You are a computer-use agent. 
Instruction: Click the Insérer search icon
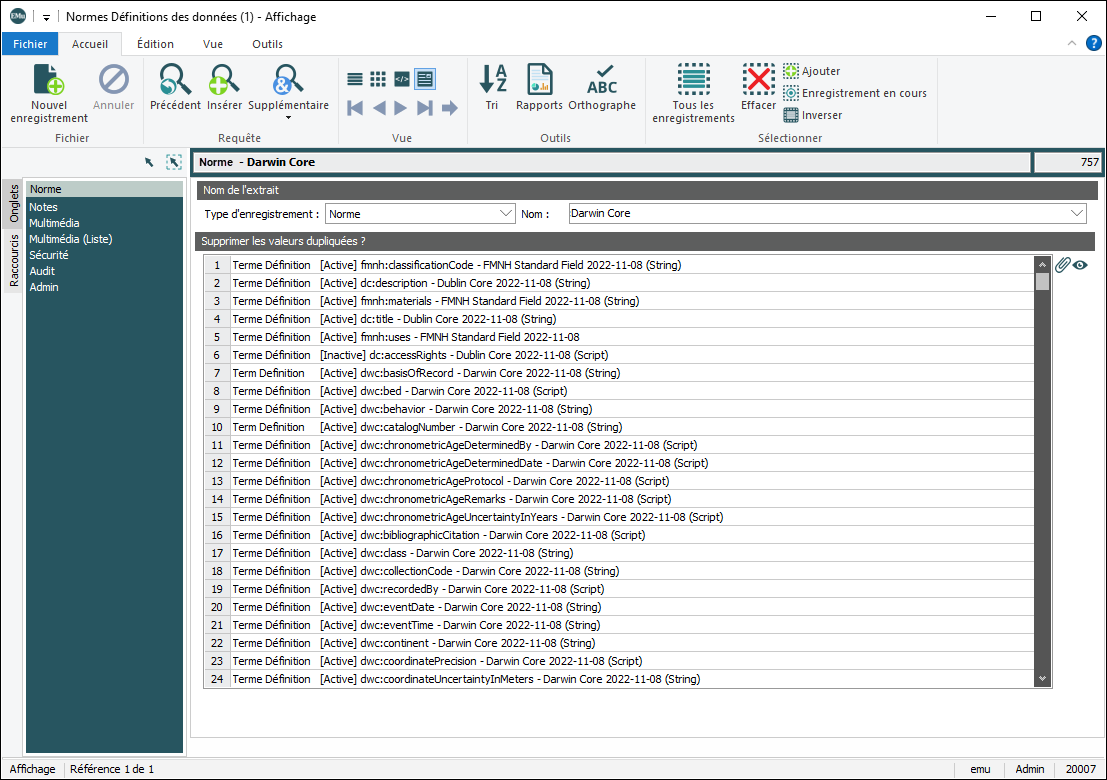[224, 80]
